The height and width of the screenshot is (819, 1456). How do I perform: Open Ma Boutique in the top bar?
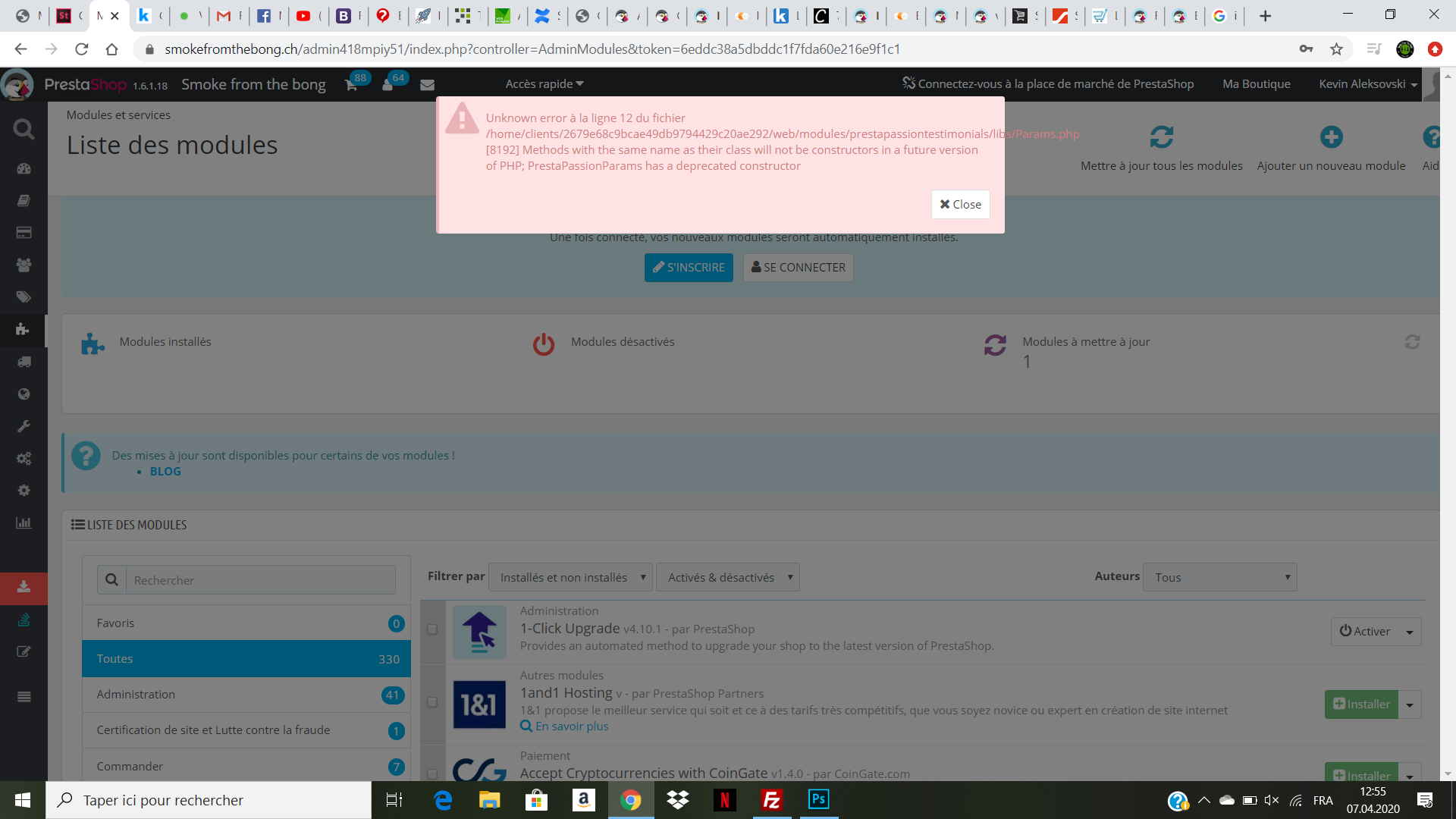[1256, 84]
